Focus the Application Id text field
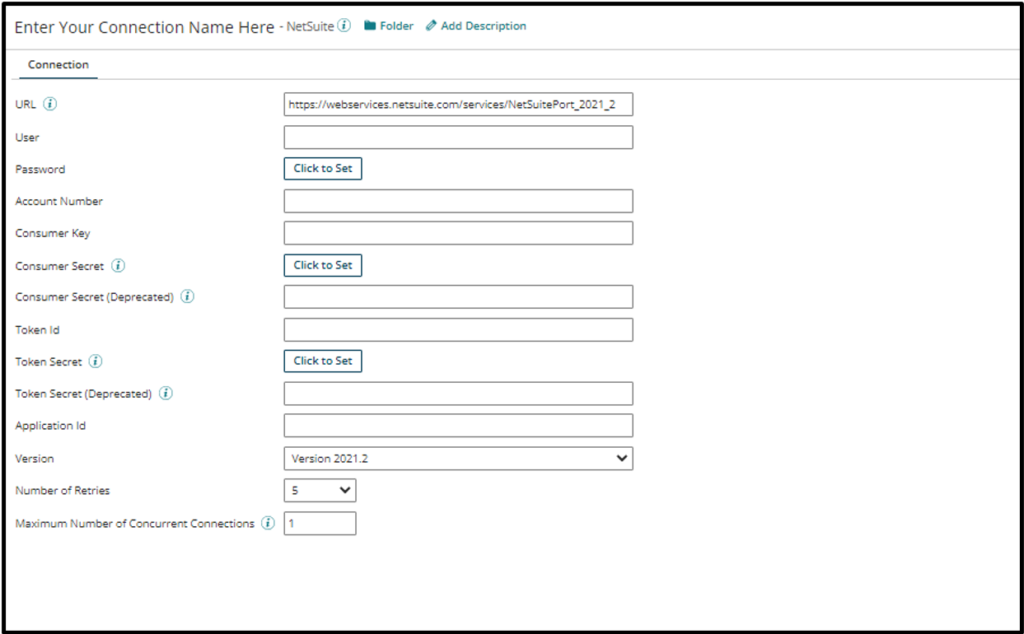1024x634 pixels. [x=458, y=426]
